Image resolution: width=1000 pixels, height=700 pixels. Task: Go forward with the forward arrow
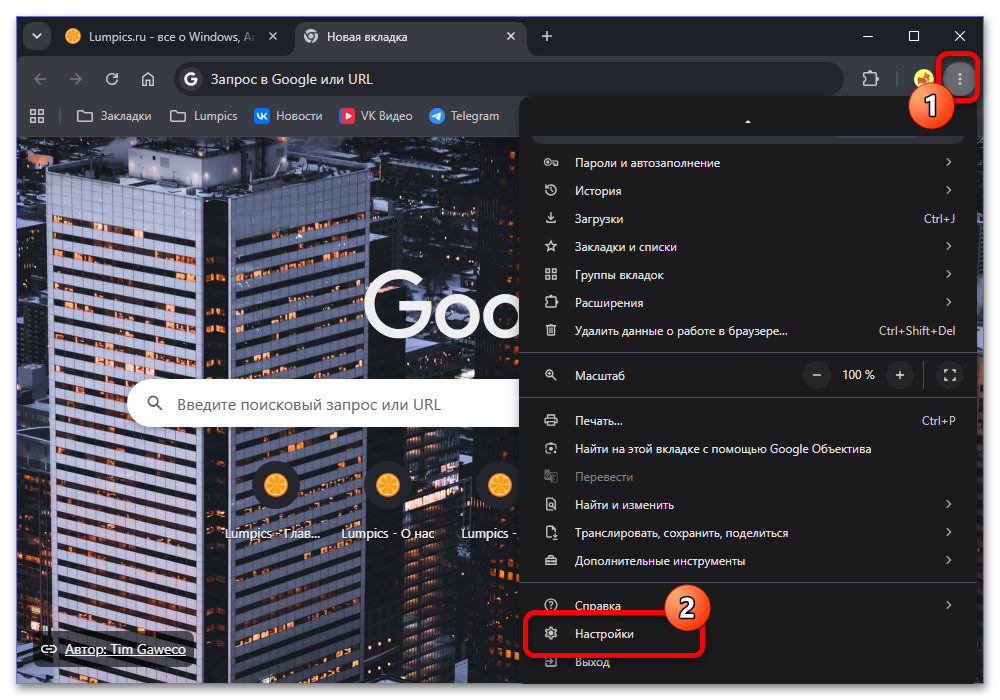pos(76,79)
